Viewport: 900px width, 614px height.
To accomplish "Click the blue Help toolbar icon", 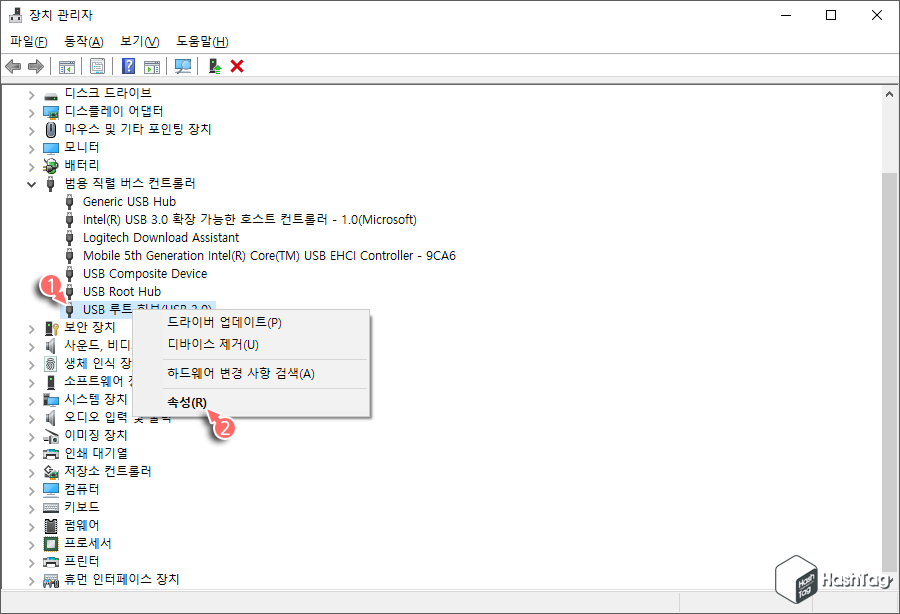I will coord(127,66).
